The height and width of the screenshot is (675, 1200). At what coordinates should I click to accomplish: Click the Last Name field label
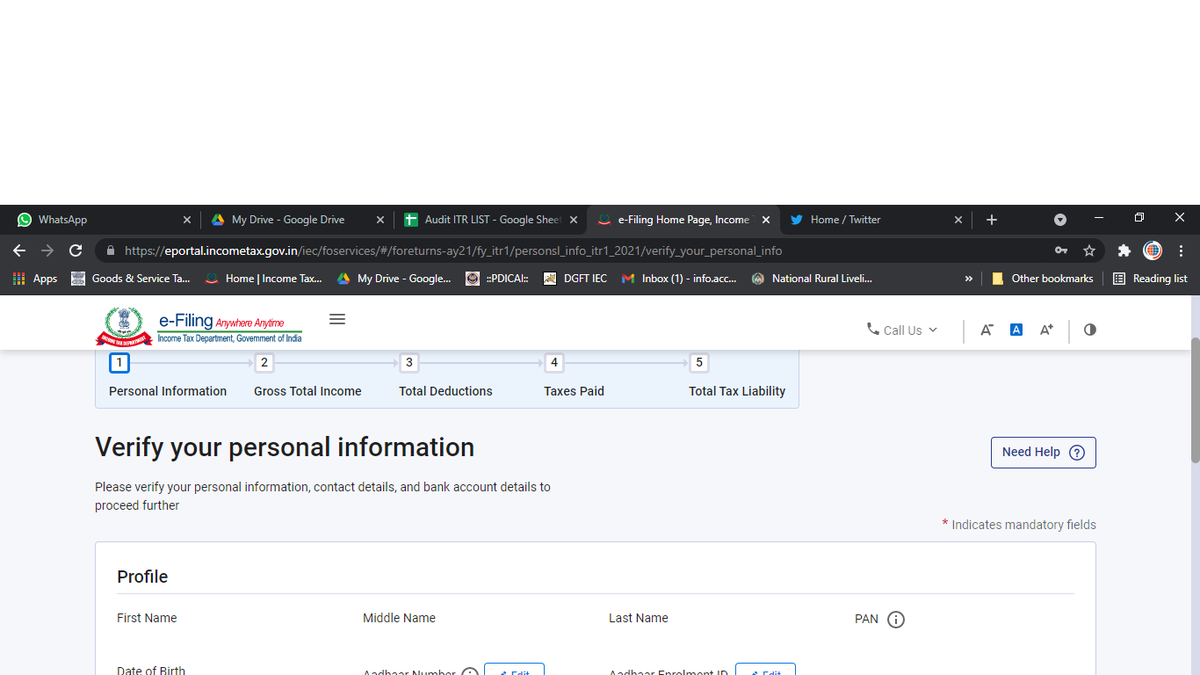click(x=638, y=618)
